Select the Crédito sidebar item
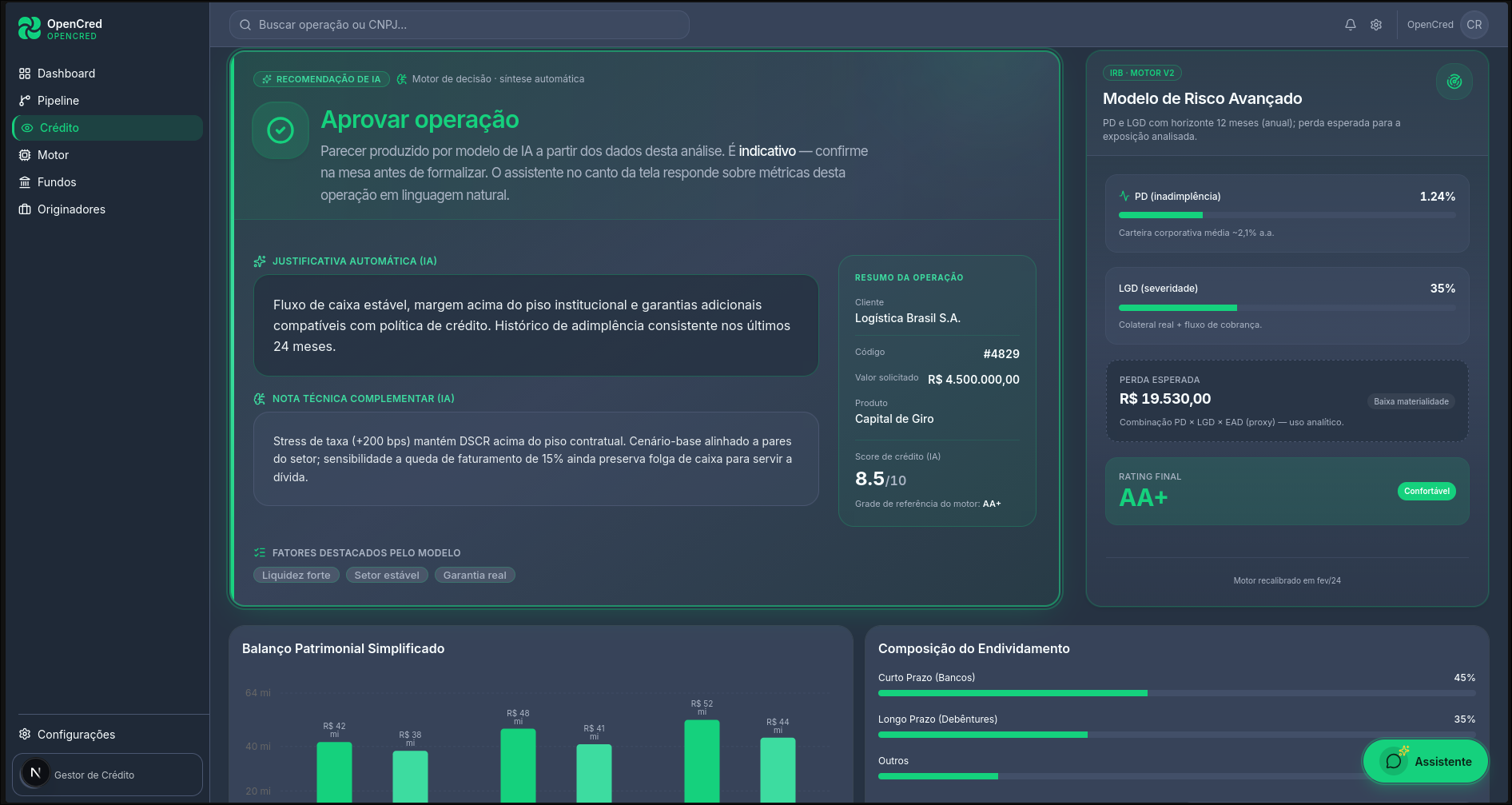This screenshot has width=1512, height=805. tap(107, 128)
